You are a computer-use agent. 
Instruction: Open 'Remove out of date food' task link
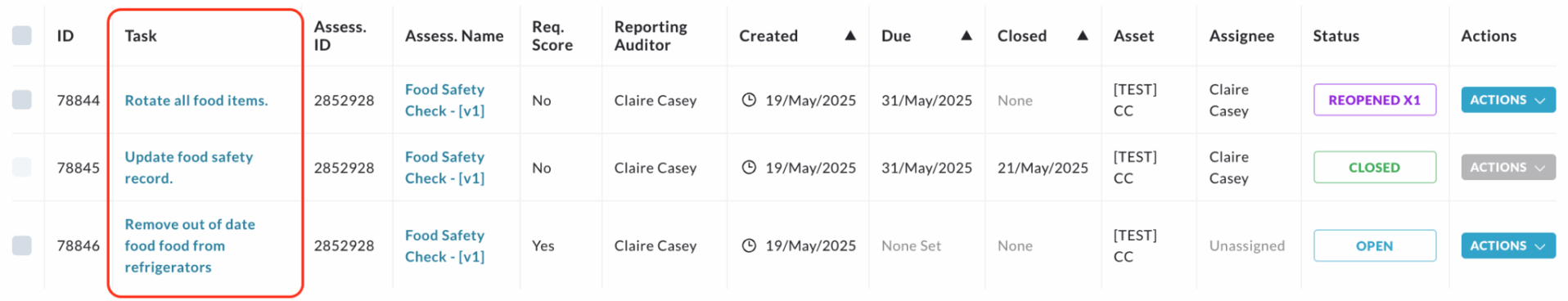click(190, 245)
